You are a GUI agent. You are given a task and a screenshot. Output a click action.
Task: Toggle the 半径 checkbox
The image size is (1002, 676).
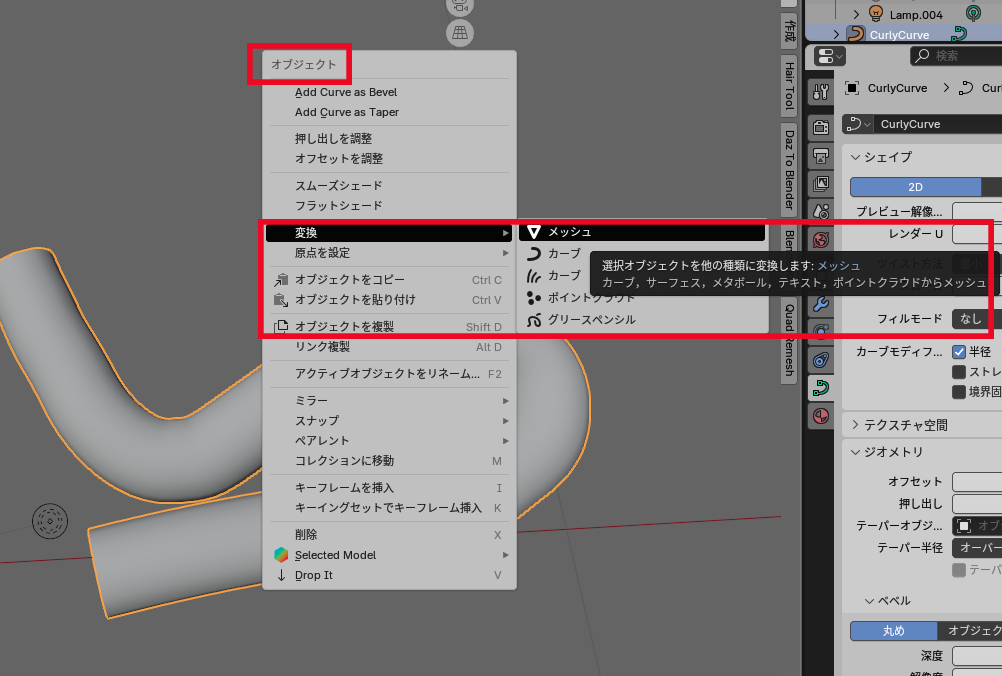[x=959, y=352]
